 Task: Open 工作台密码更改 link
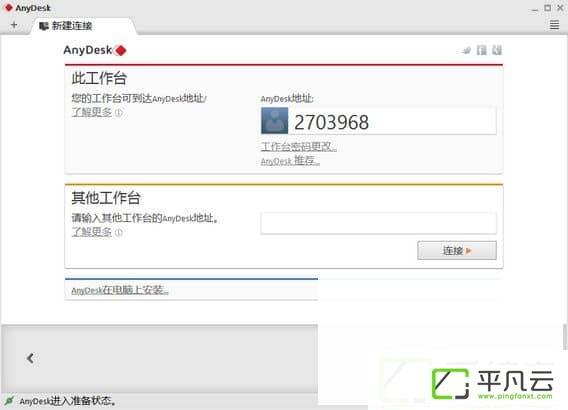point(298,146)
